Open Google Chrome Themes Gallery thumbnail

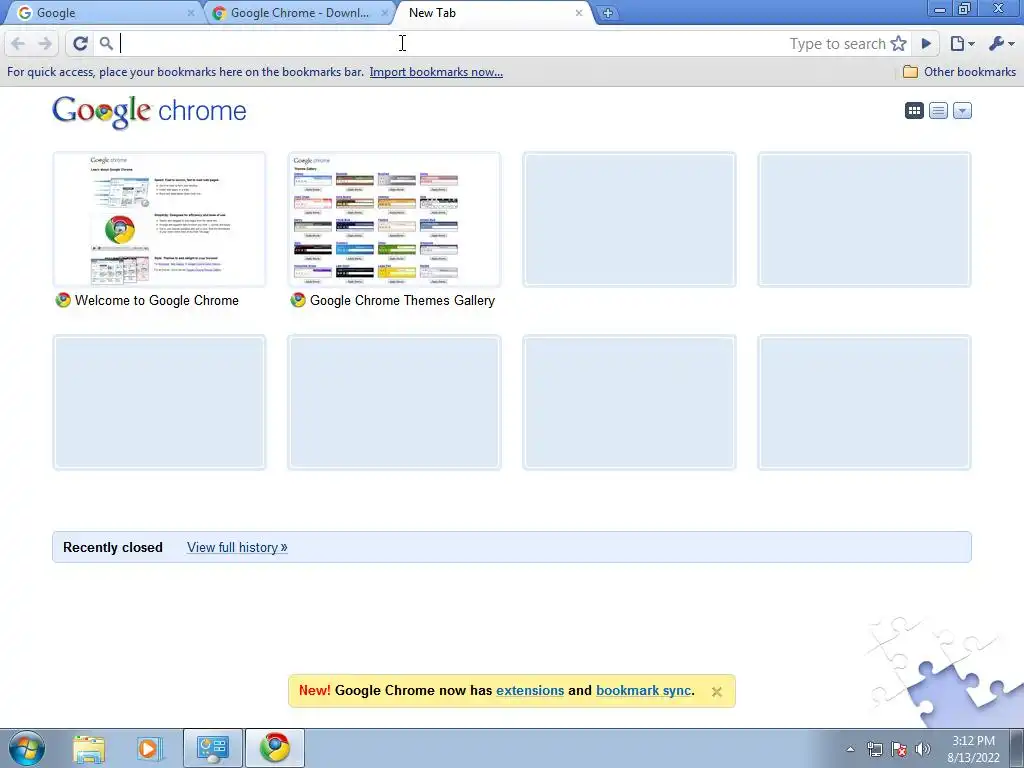click(394, 219)
